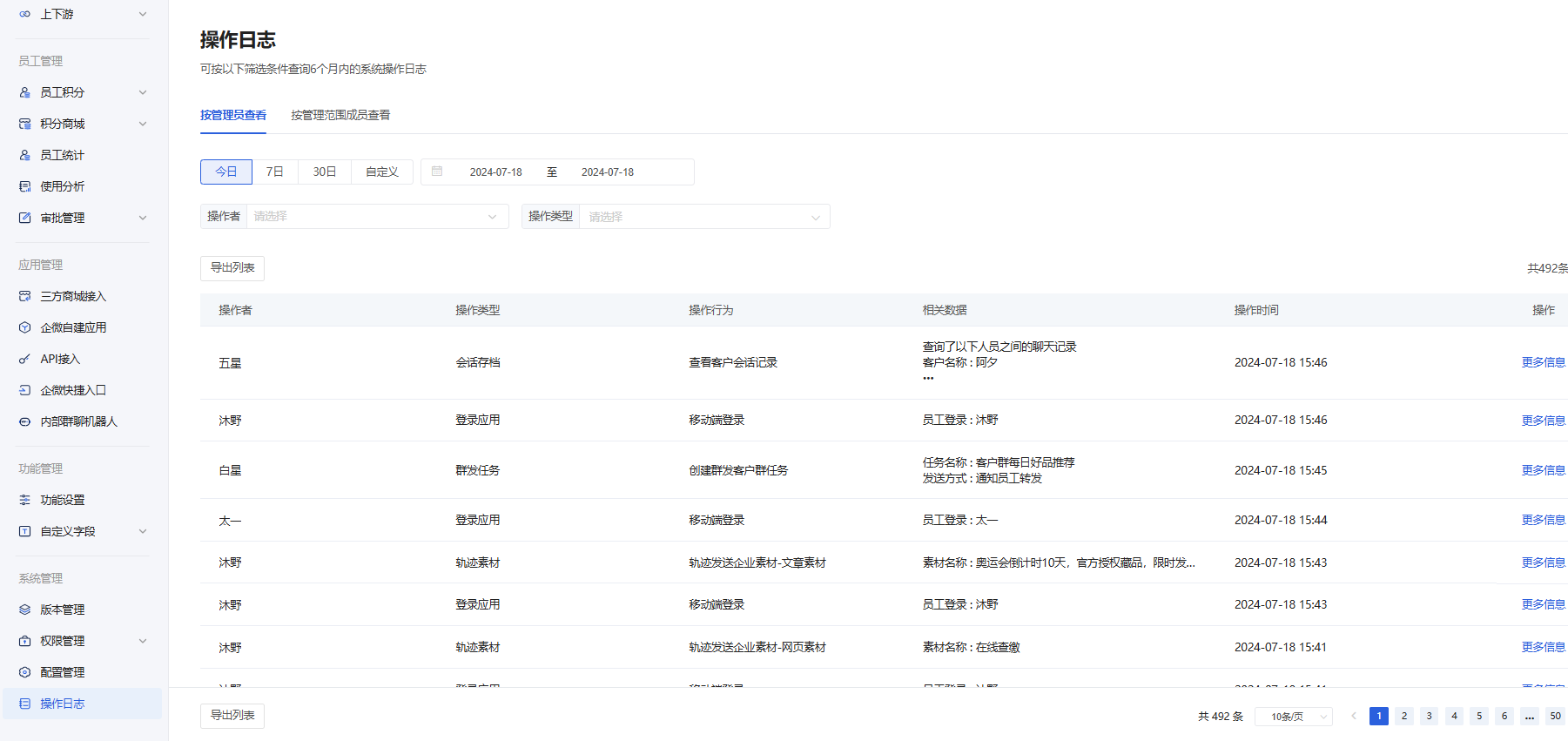
Task: Click the end date field after 至
Action: point(608,172)
